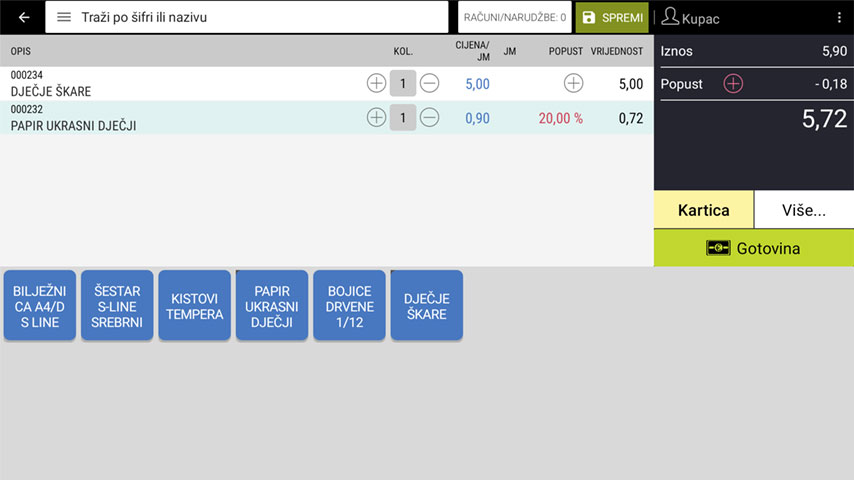Click the Iznos amount 5,90
This screenshot has width=854, height=480.
tap(834, 51)
